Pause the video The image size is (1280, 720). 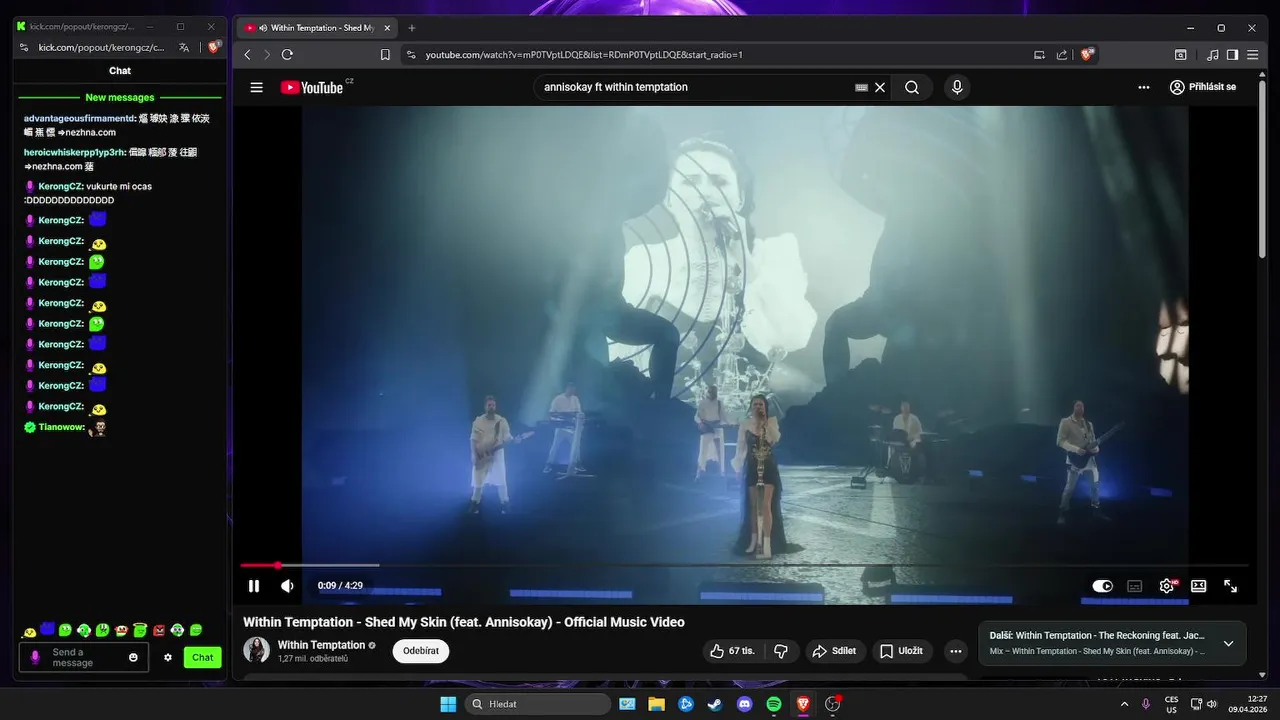pos(254,586)
